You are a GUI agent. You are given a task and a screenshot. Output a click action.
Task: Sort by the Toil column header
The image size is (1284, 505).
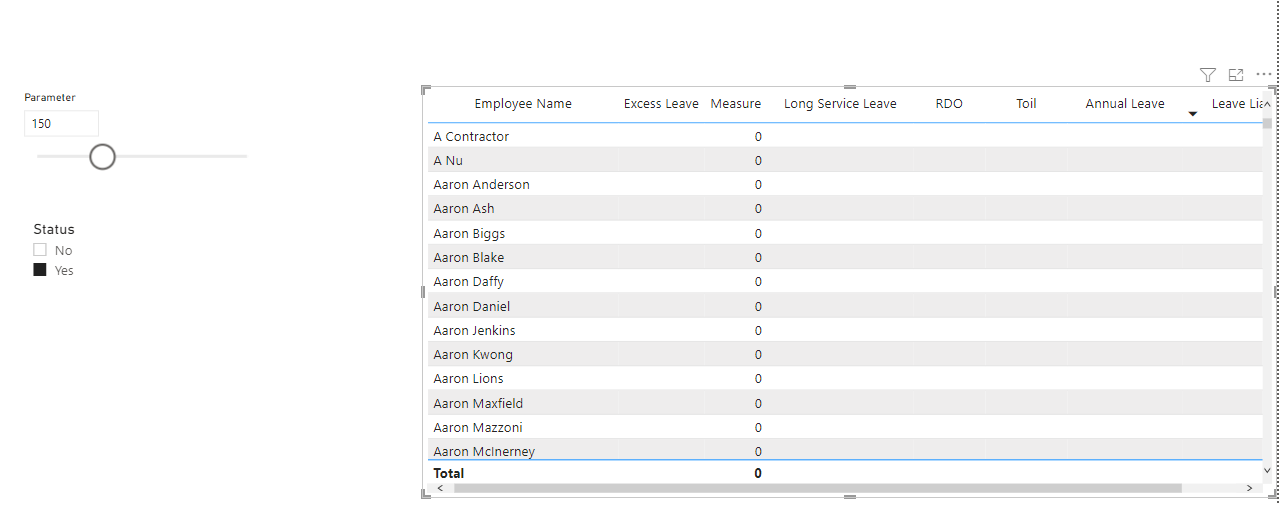1026,104
